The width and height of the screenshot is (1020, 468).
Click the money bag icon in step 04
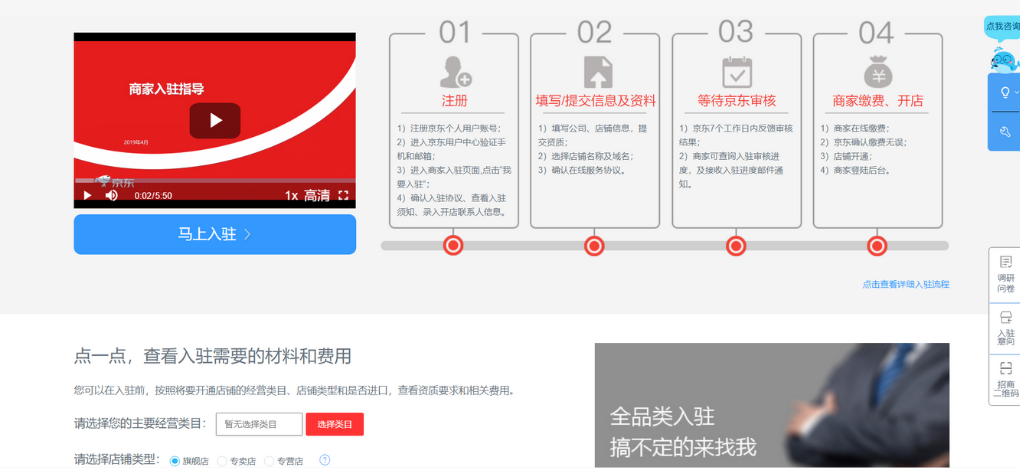878,72
